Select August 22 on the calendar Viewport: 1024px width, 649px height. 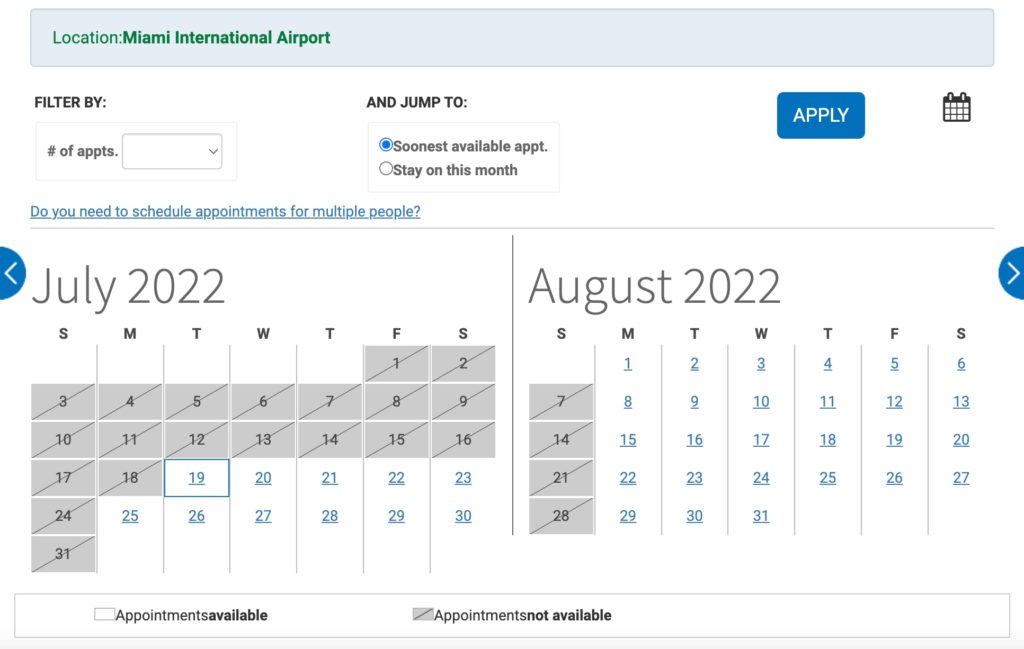627,478
